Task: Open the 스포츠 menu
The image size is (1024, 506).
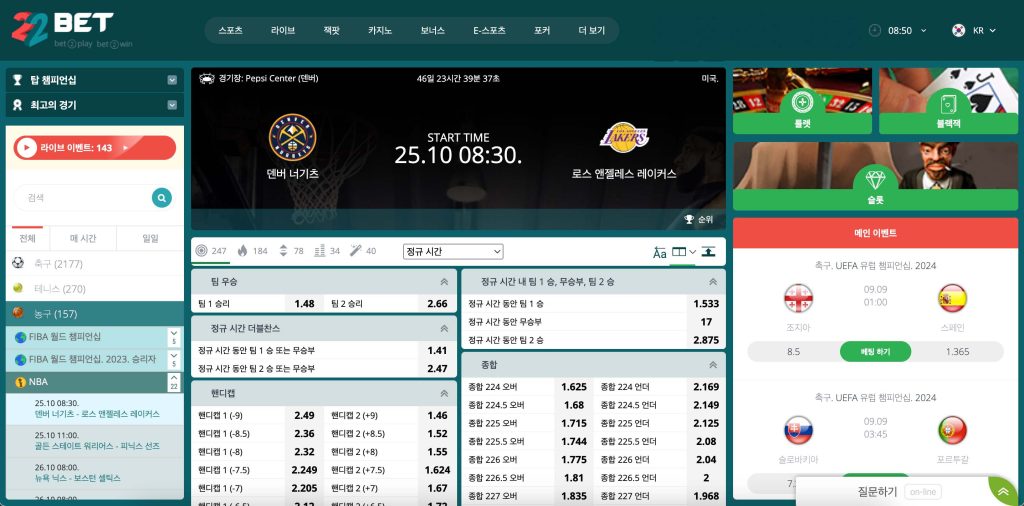Action: point(231,30)
